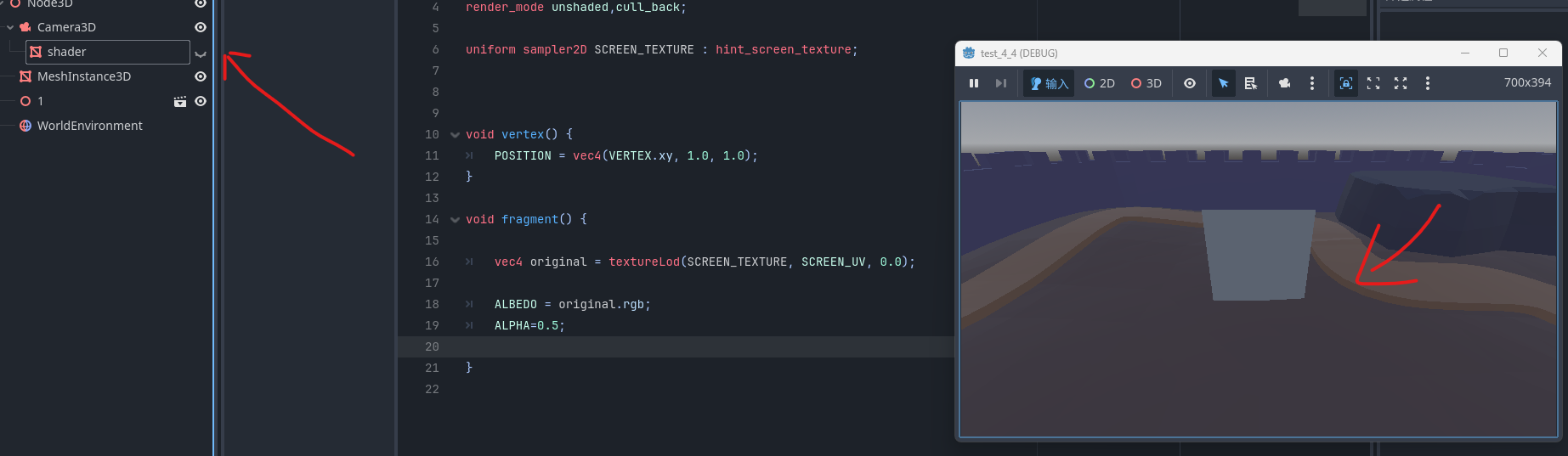Image resolution: width=1568 pixels, height=456 pixels.
Task: Step to next frame in debug window
Action: pyautogui.click(x=1001, y=83)
